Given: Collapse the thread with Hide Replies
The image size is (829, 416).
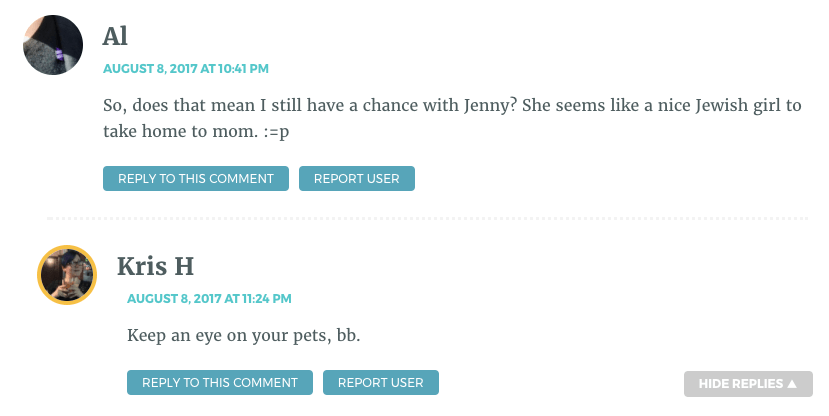Looking at the screenshot, I should [x=747, y=384].
